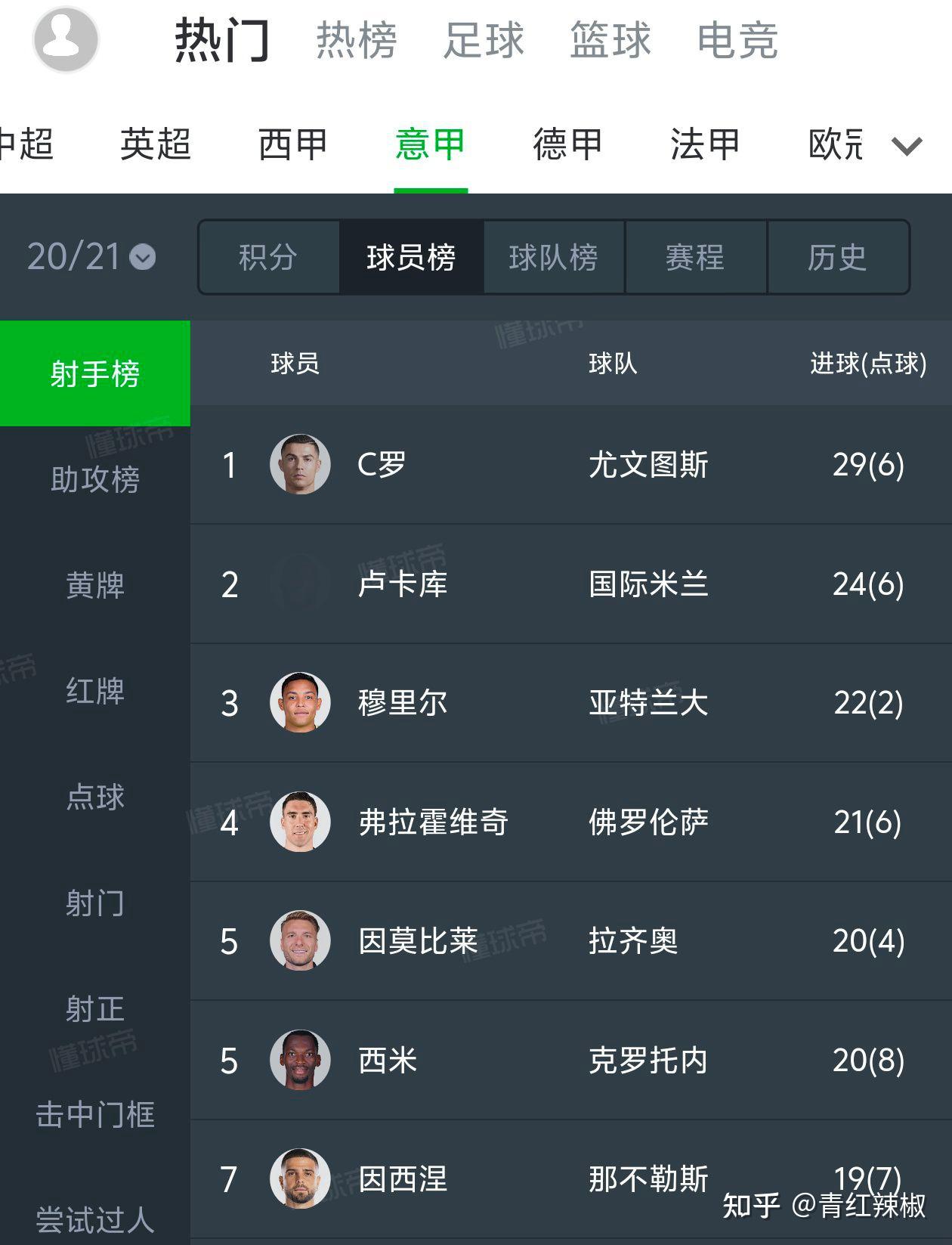Viewport: 952px width, 1245px height.
Task: Expand the league list chevron
Action: pos(907,145)
